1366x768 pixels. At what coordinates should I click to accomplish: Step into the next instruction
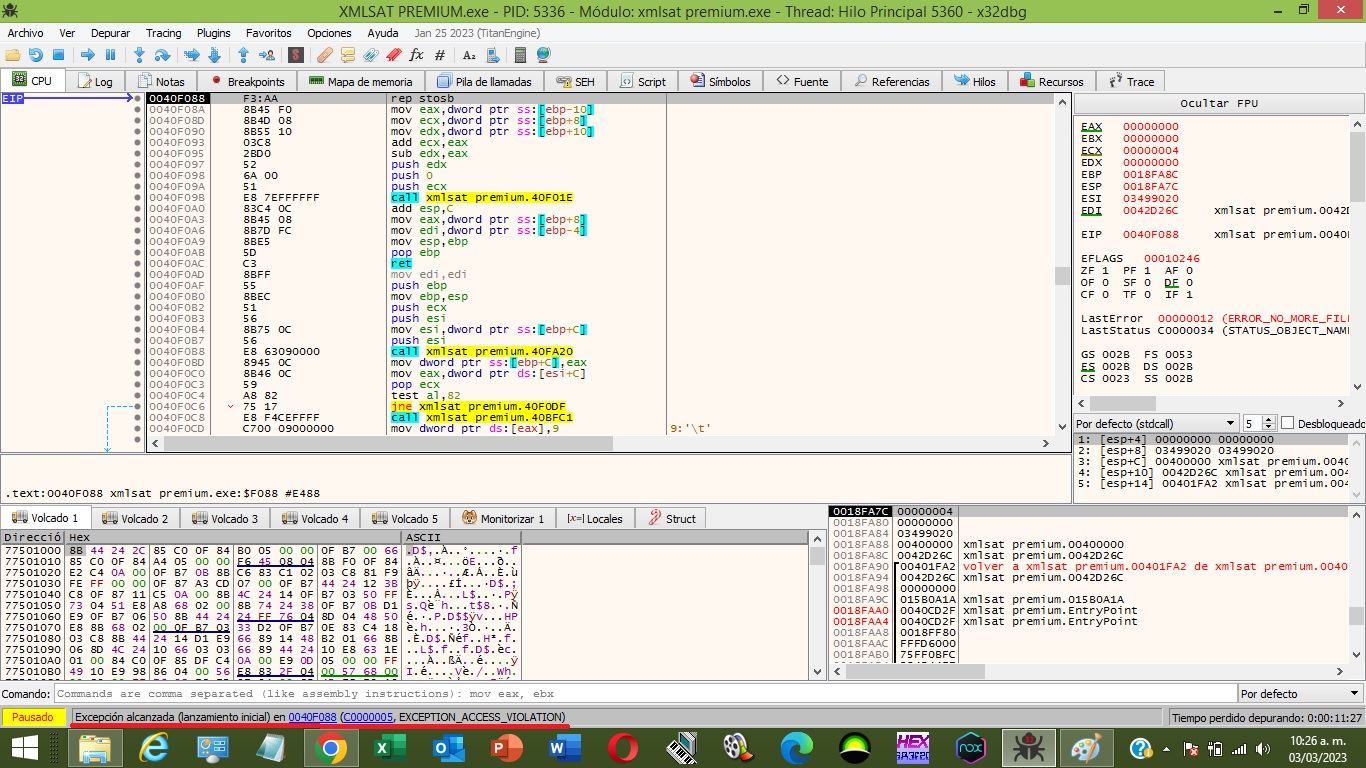tap(140, 55)
